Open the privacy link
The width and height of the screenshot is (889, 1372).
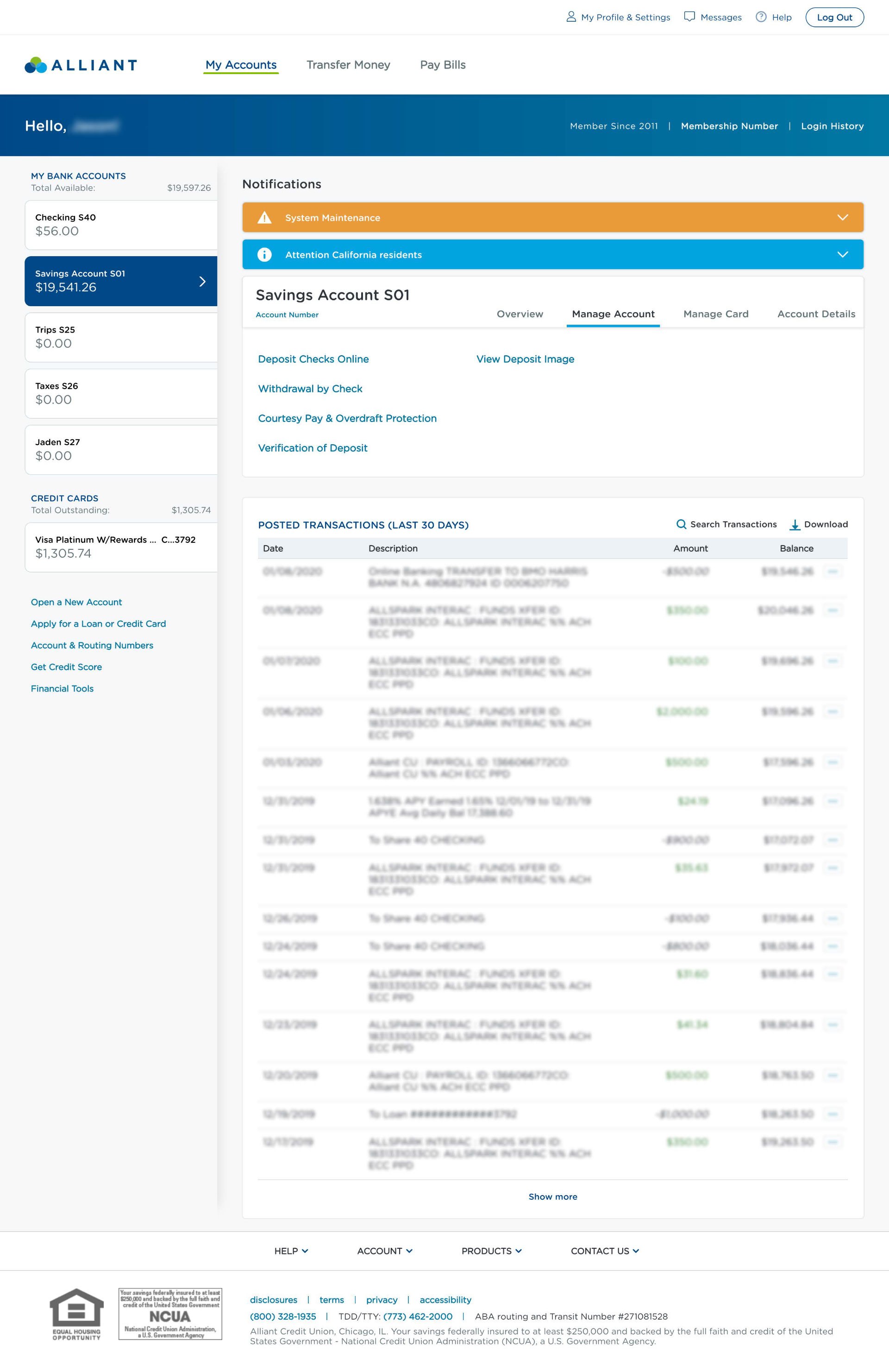pos(382,1300)
